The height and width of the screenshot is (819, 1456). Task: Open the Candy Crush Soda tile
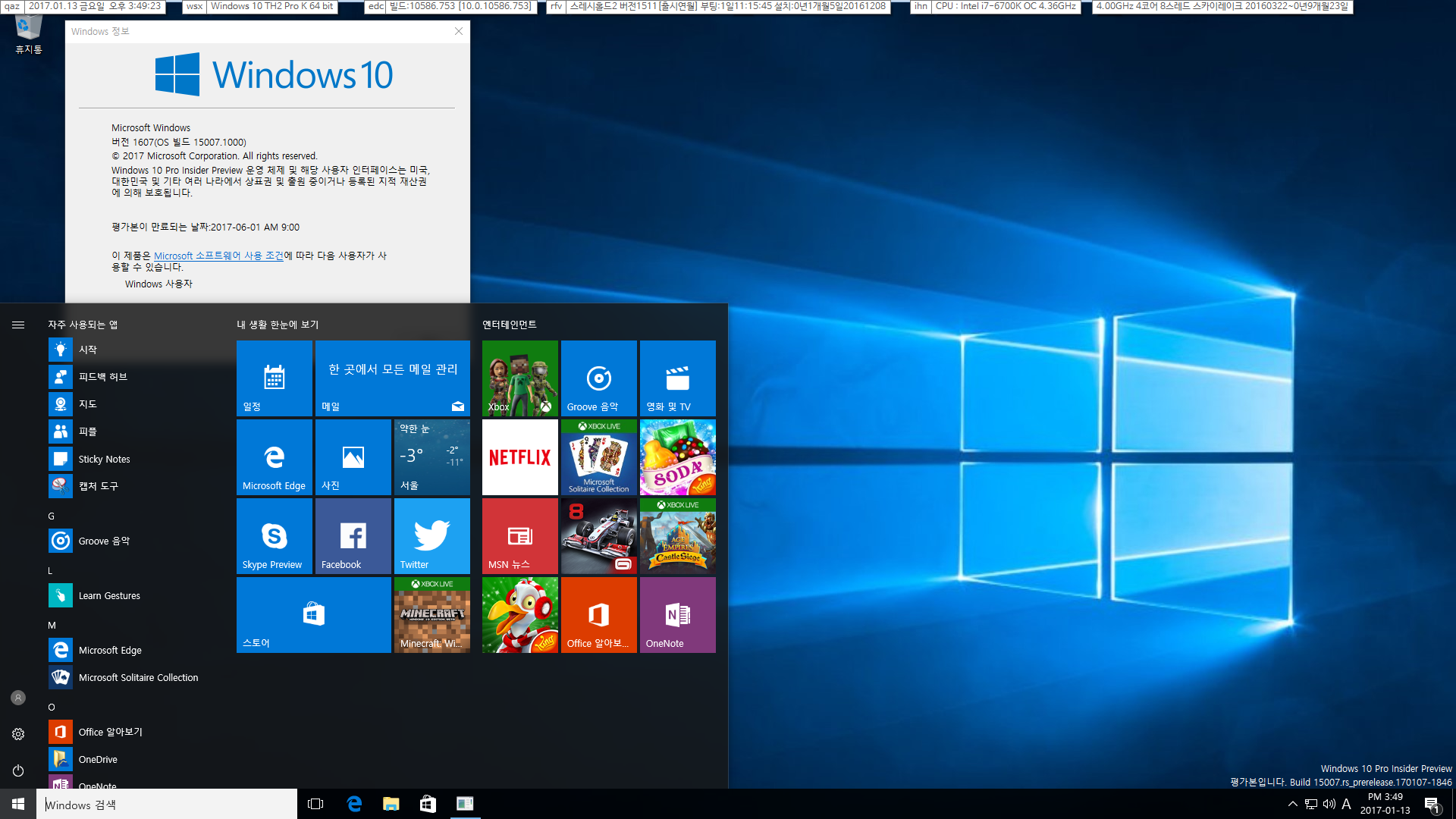[678, 457]
